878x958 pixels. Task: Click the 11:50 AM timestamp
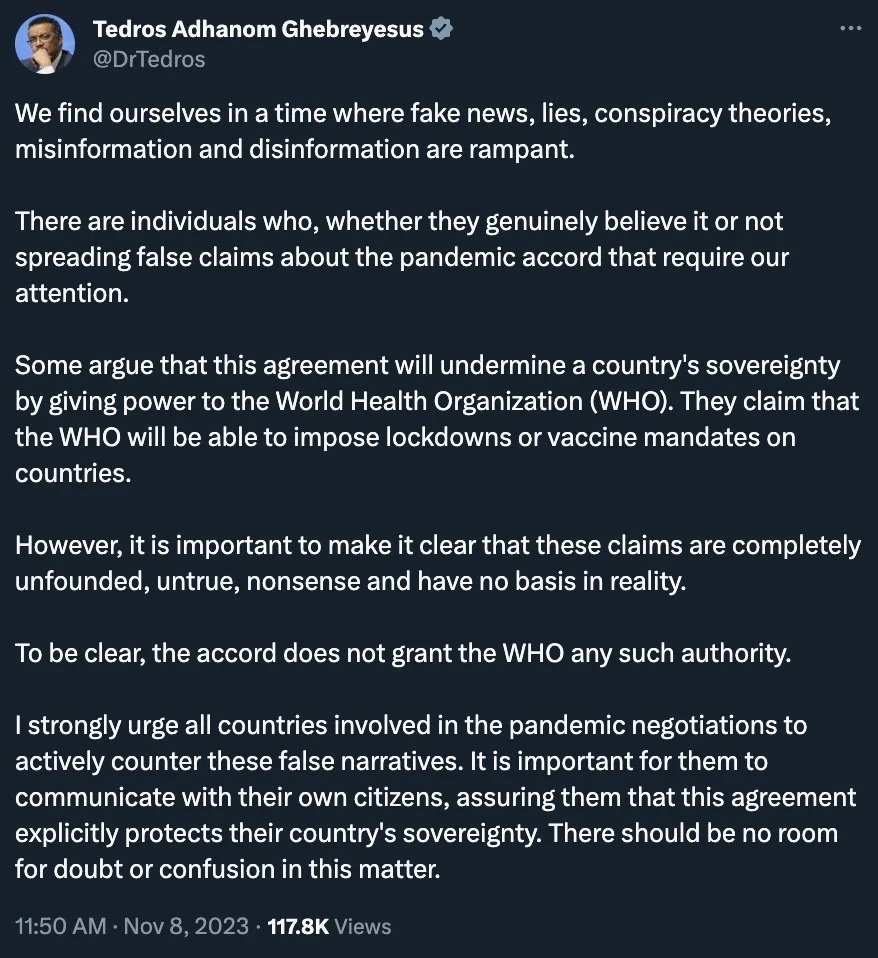[x=60, y=926]
